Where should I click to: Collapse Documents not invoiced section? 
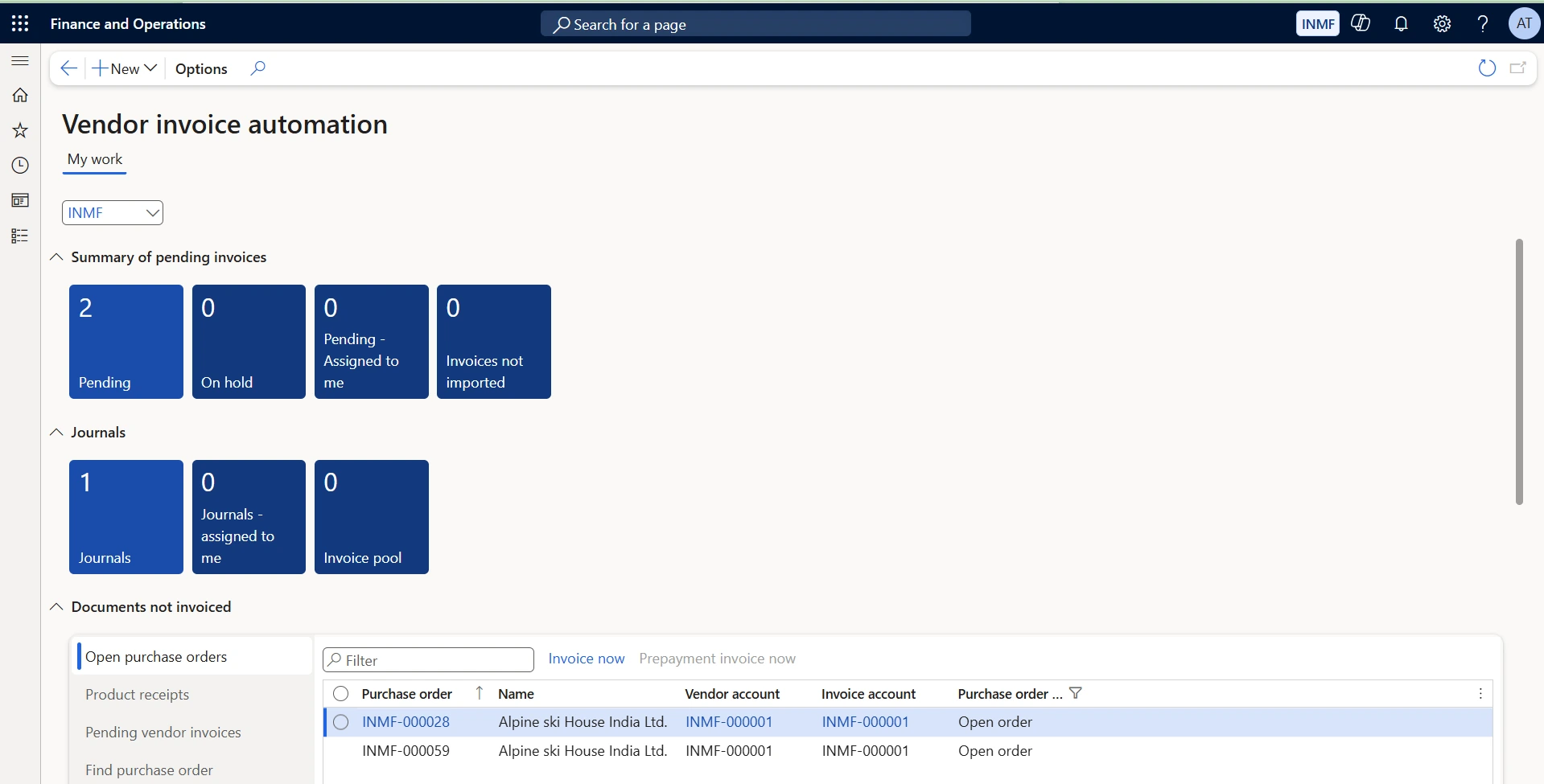pyautogui.click(x=56, y=607)
